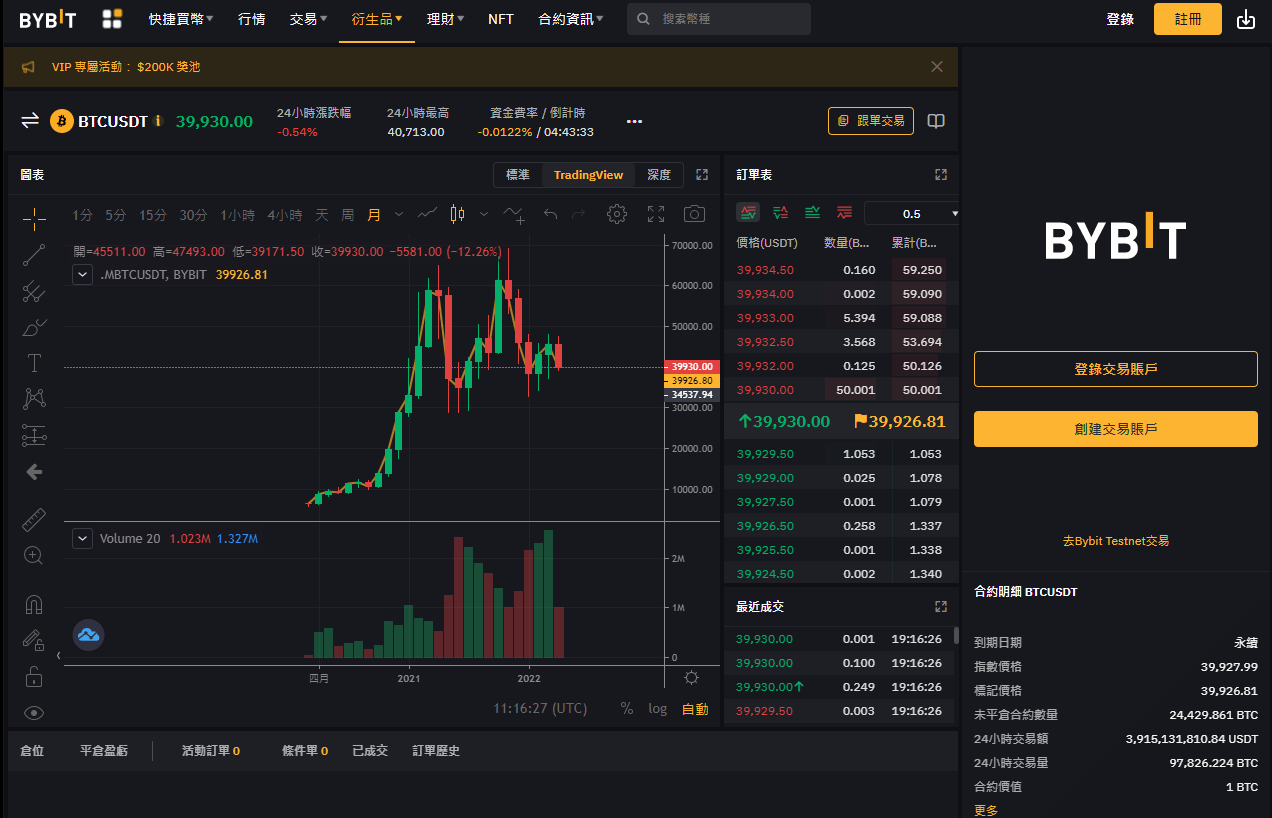Click the download app icon

pos(1245,19)
